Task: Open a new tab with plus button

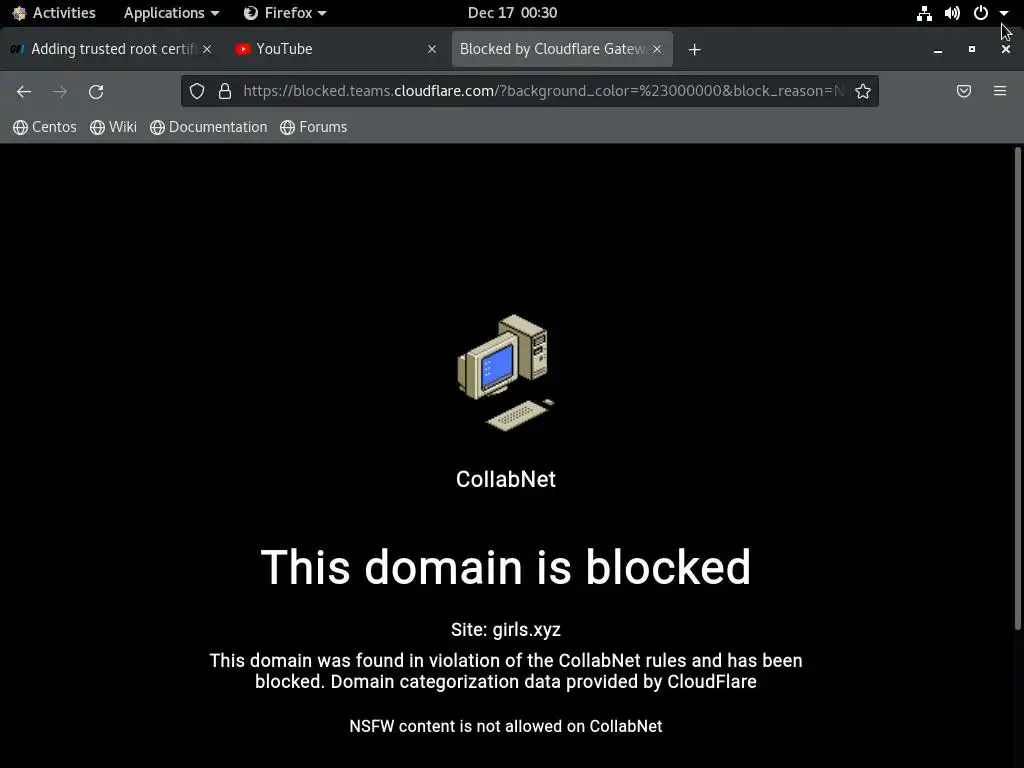Action: [x=694, y=50]
